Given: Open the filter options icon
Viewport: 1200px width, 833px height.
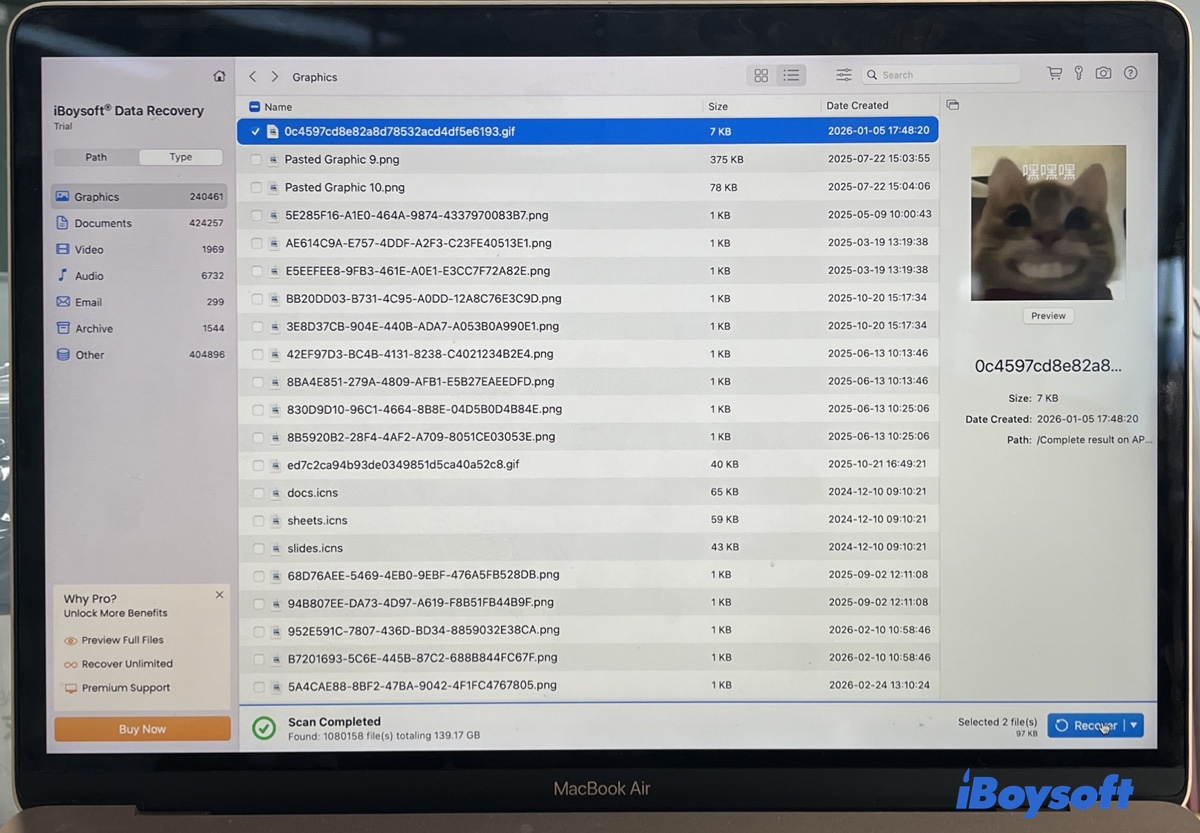Looking at the screenshot, I should (843, 74).
